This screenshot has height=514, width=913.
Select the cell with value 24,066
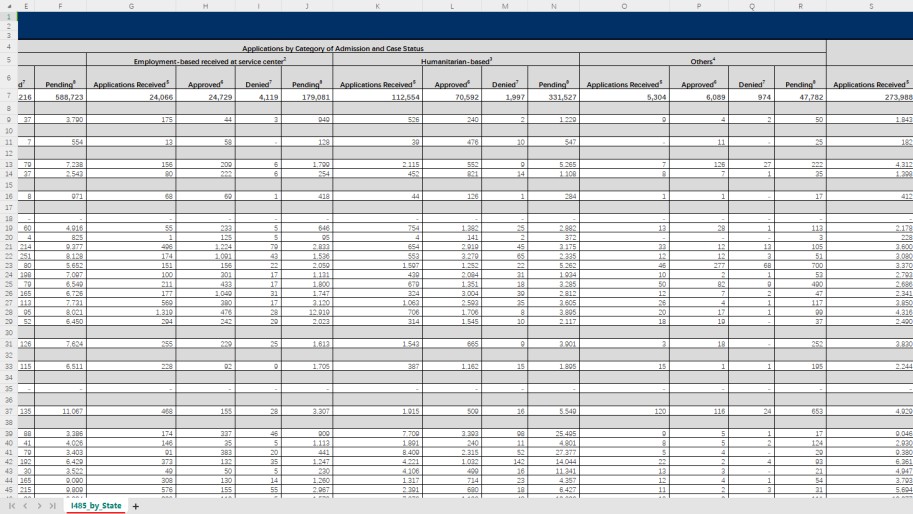[x=131, y=97]
